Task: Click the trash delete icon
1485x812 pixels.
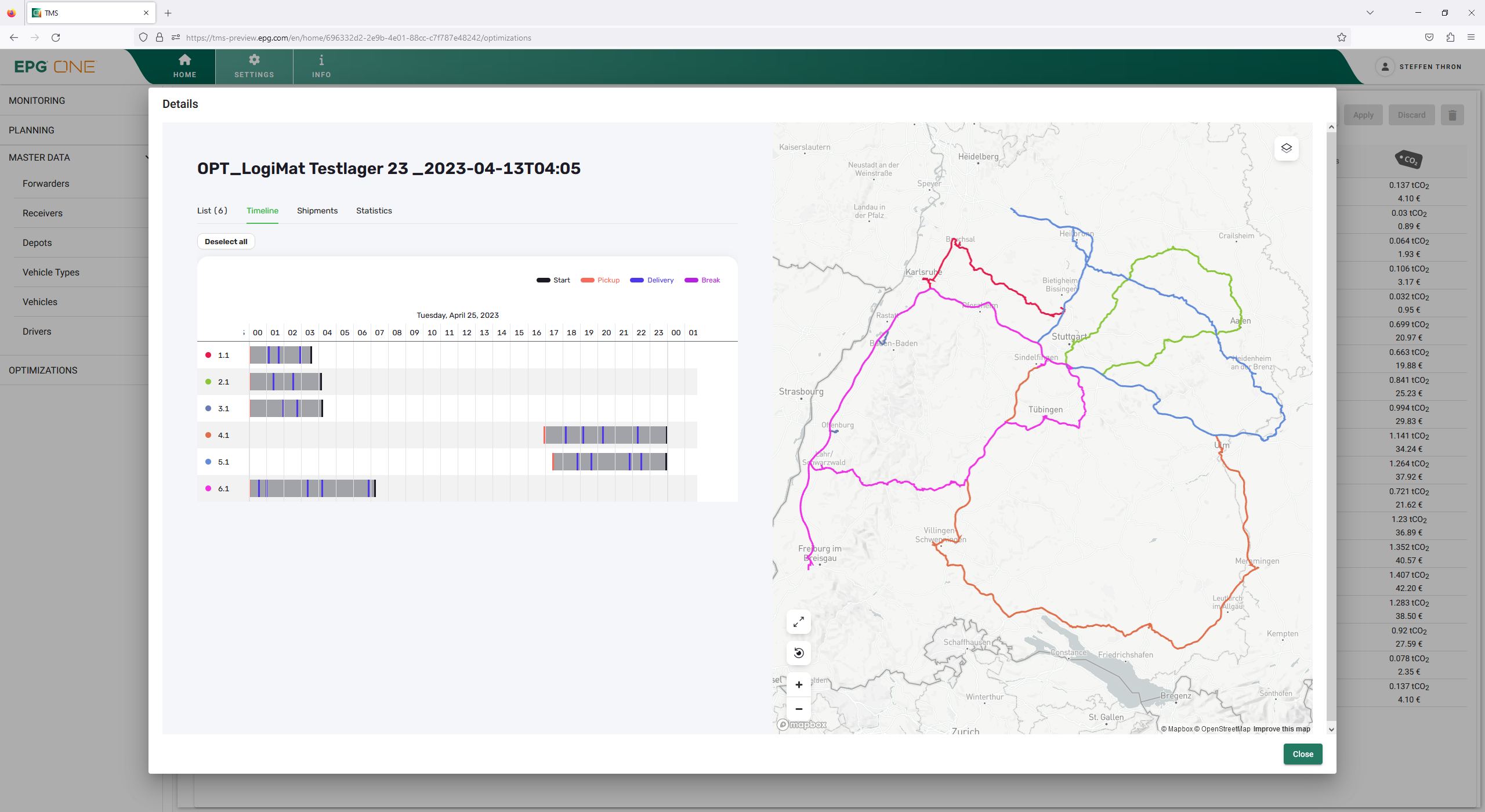Action: (x=1452, y=115)
